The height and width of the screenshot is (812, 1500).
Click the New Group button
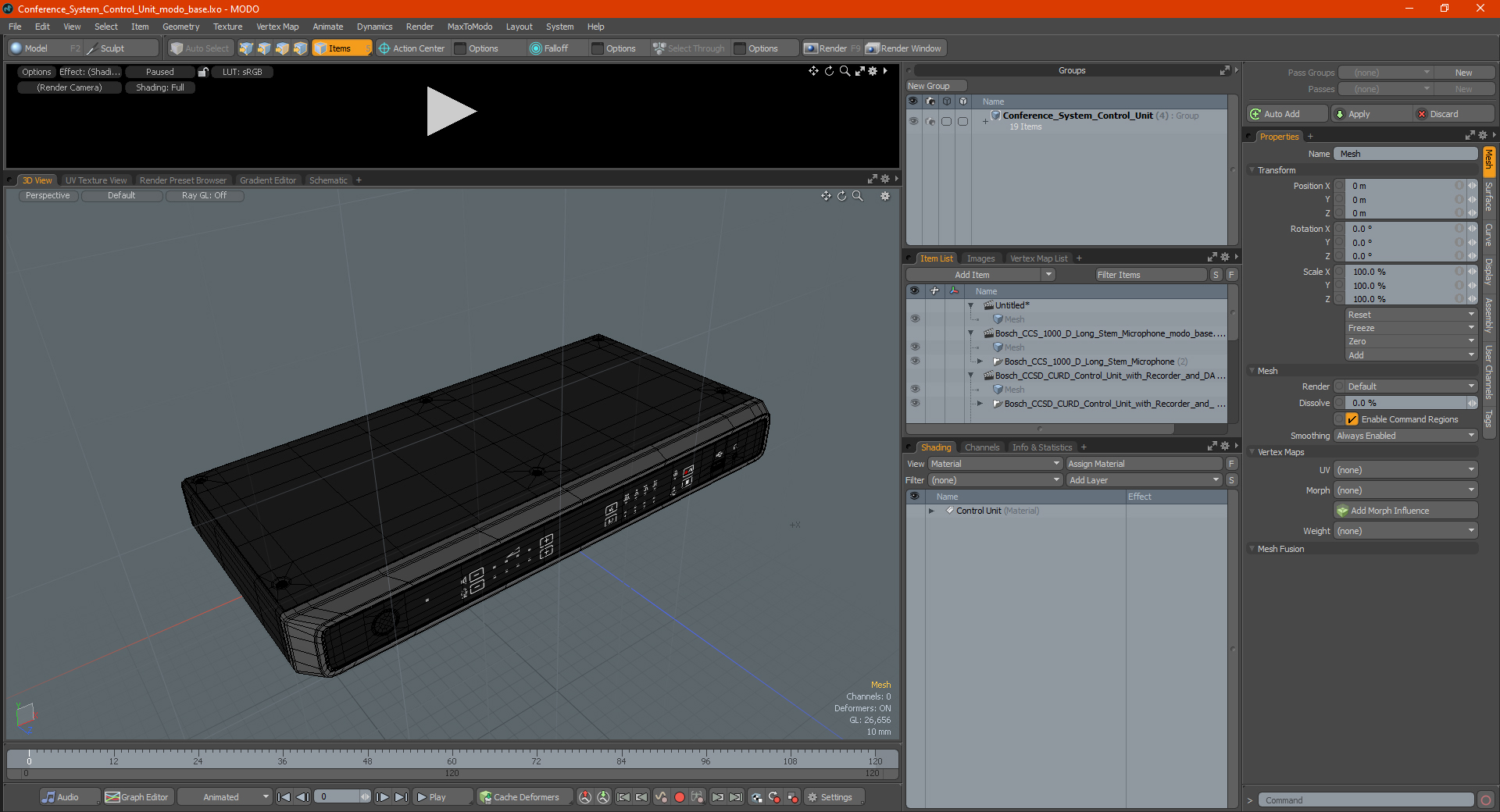pos(936,86)
